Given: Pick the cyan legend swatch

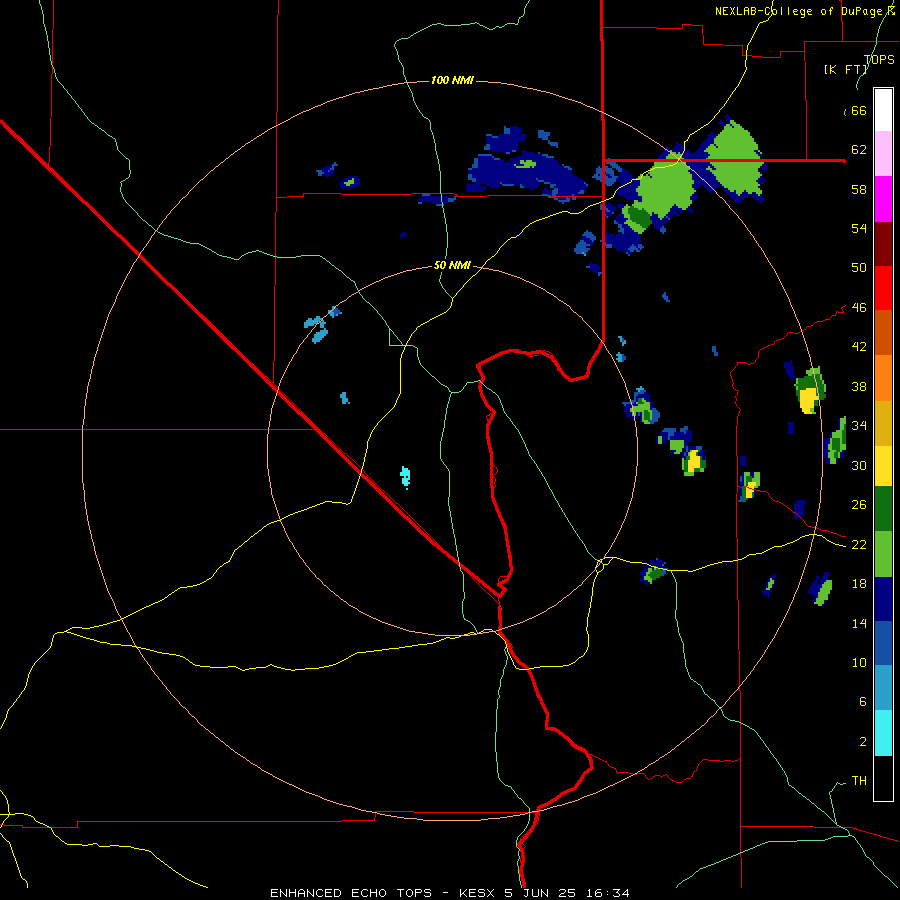Looking at the screenshot, I should tap(883, 733).
